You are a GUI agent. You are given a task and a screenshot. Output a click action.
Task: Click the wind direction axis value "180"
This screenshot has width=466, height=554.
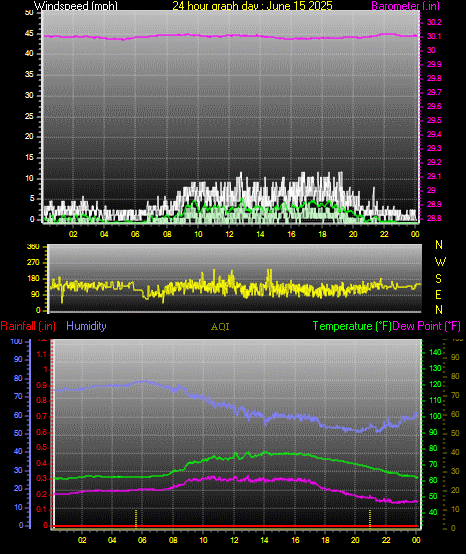point(33,279)
